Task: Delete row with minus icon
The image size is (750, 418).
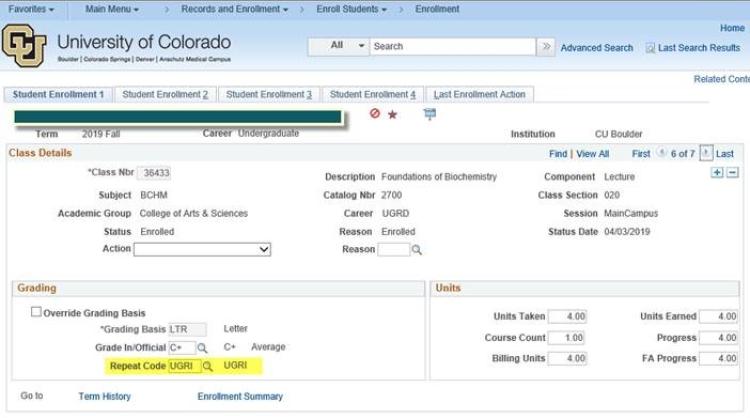Action: [733, 173]
